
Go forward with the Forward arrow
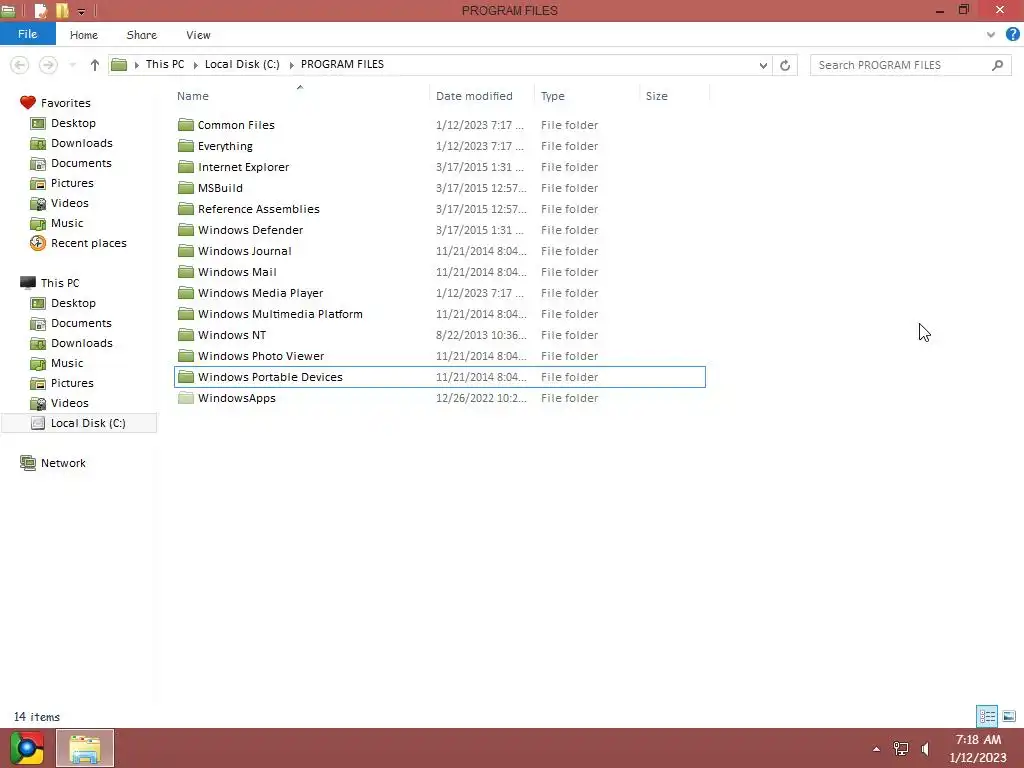48,65
